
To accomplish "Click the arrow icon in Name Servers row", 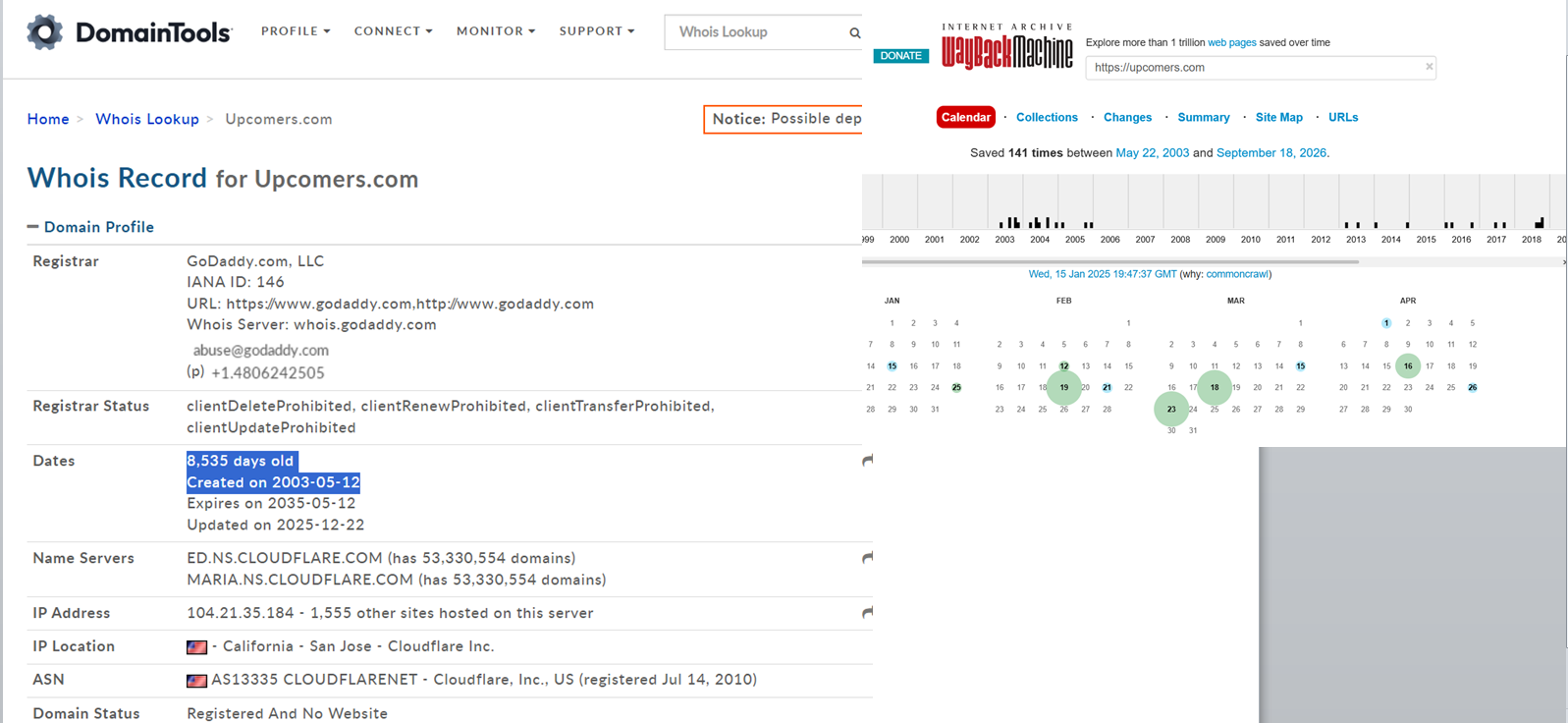I will pyautogui.click(x=867, y=557).
